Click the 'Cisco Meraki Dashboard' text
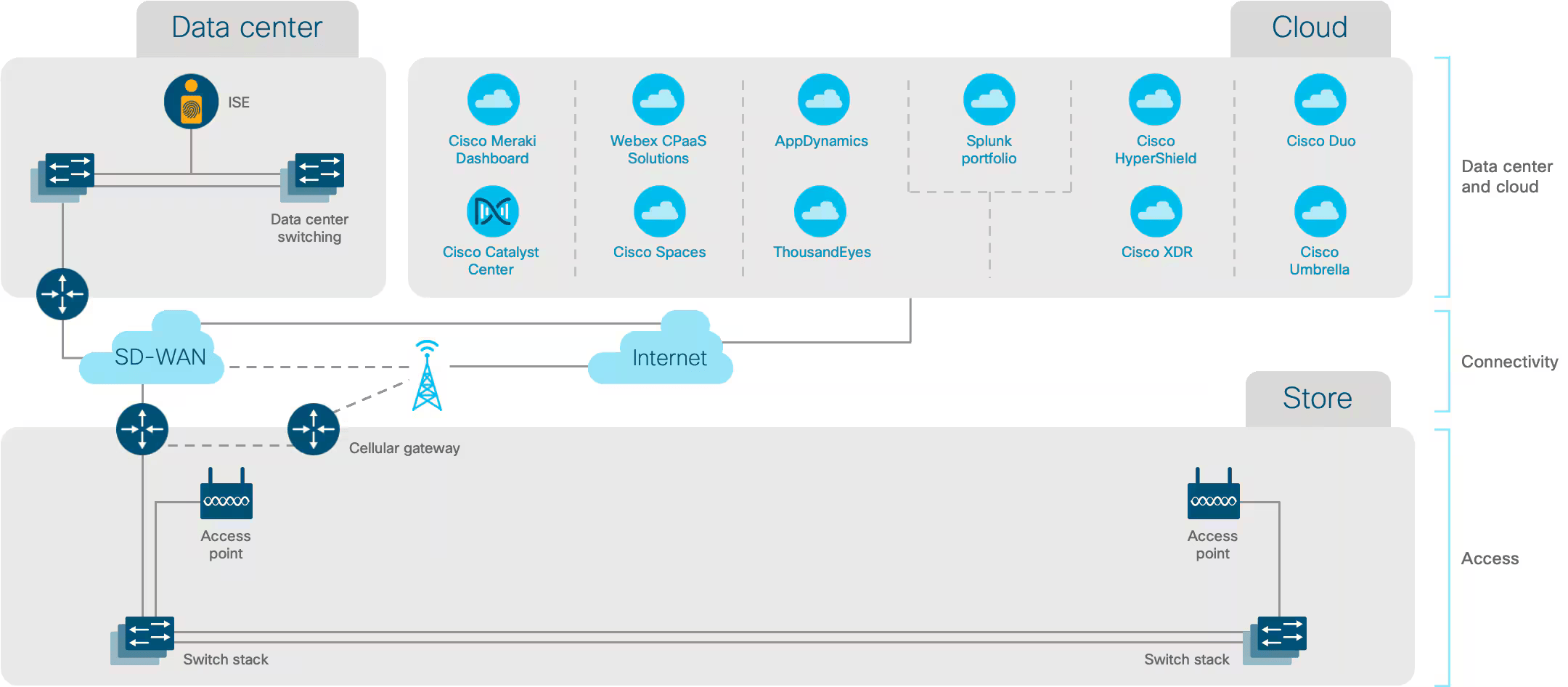 click(492, 150)
